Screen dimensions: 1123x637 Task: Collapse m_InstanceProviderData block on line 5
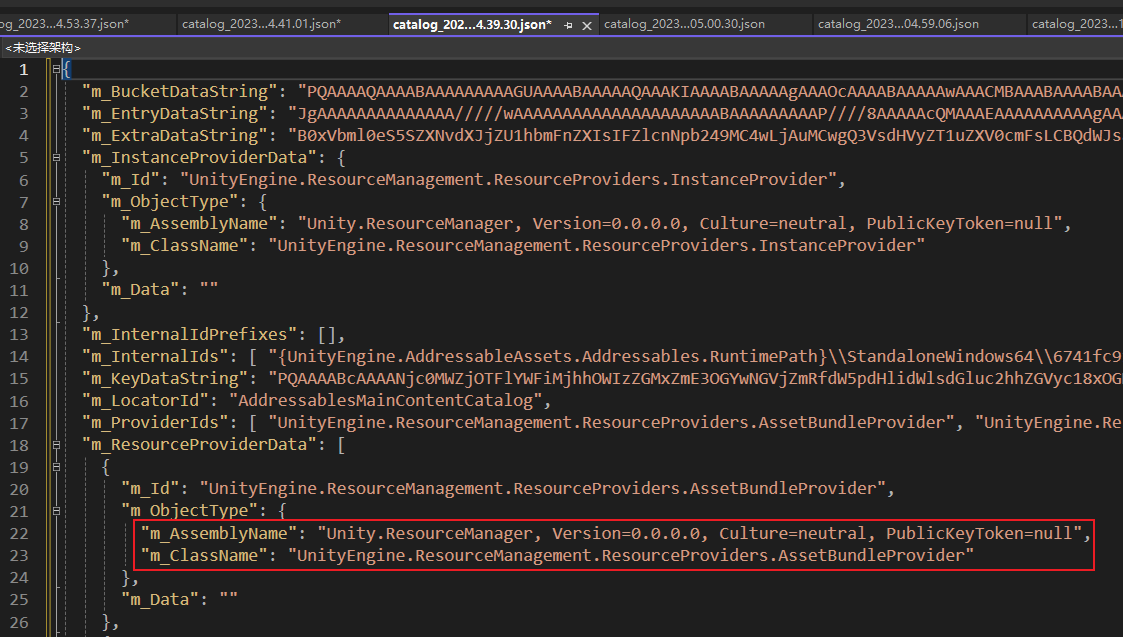point(56,158)
